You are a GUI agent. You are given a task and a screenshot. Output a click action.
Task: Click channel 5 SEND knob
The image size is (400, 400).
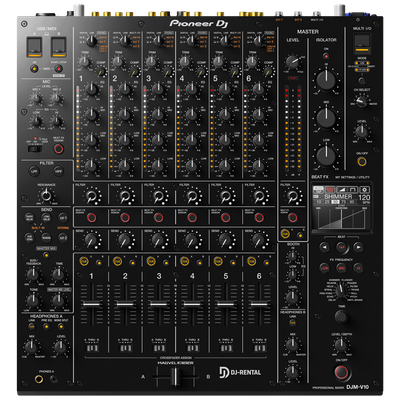(x=225, y=240)
